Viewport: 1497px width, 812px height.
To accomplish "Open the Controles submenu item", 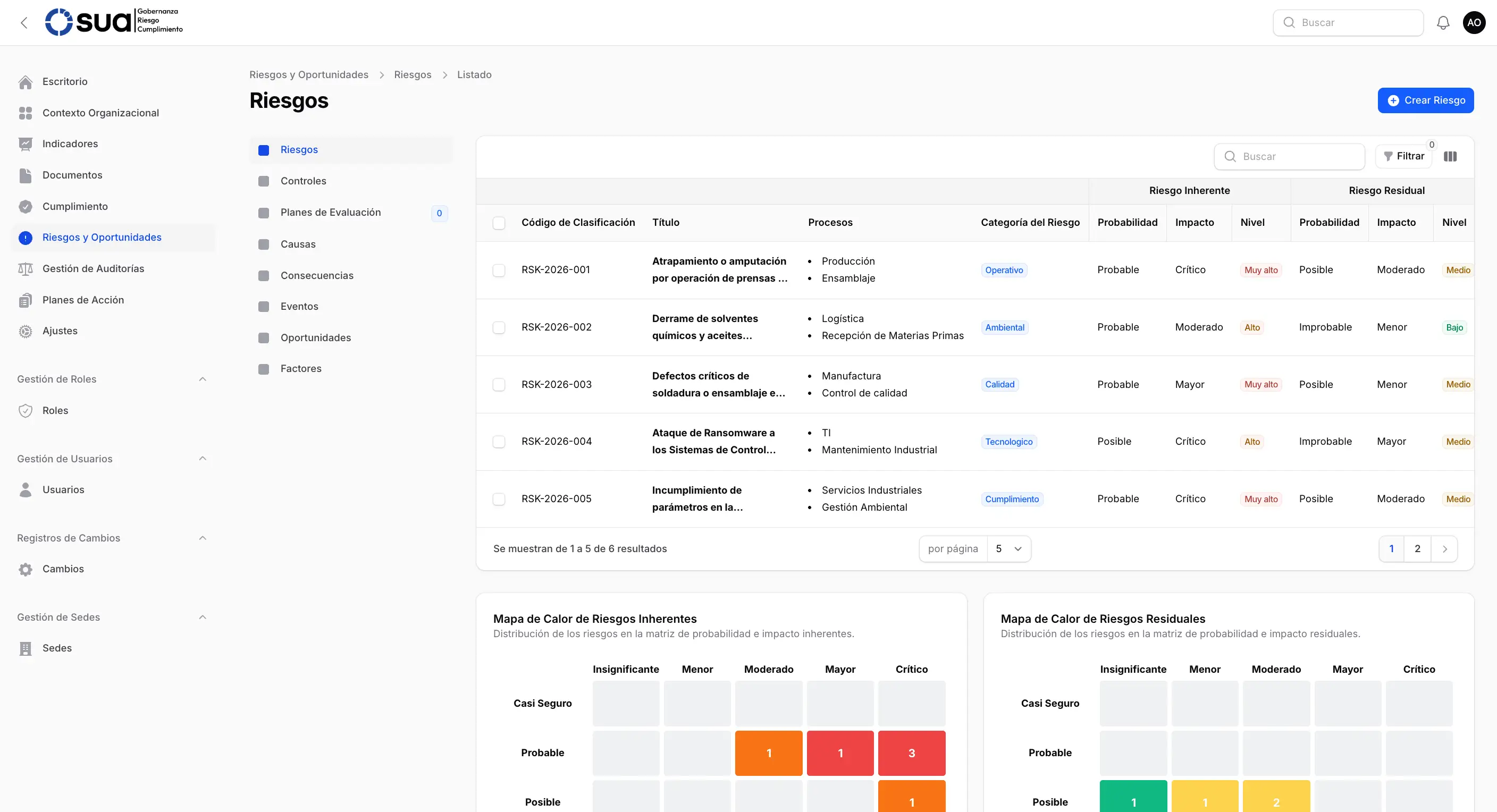I will pos(351,181).
